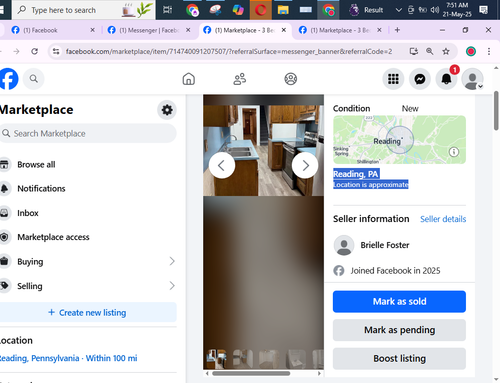Screen dimensions: 500x383
Task: Switch to the last Marketplace tab
Action: [x=340, y=30]
